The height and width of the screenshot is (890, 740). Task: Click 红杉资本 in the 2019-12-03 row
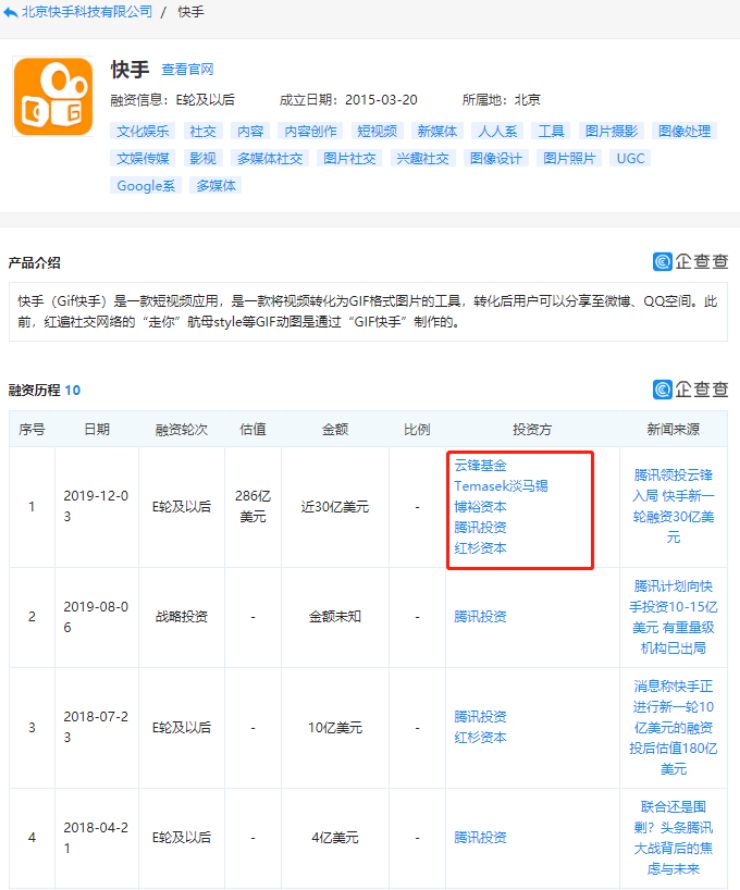pyautogui.click(x=480, y=548)
